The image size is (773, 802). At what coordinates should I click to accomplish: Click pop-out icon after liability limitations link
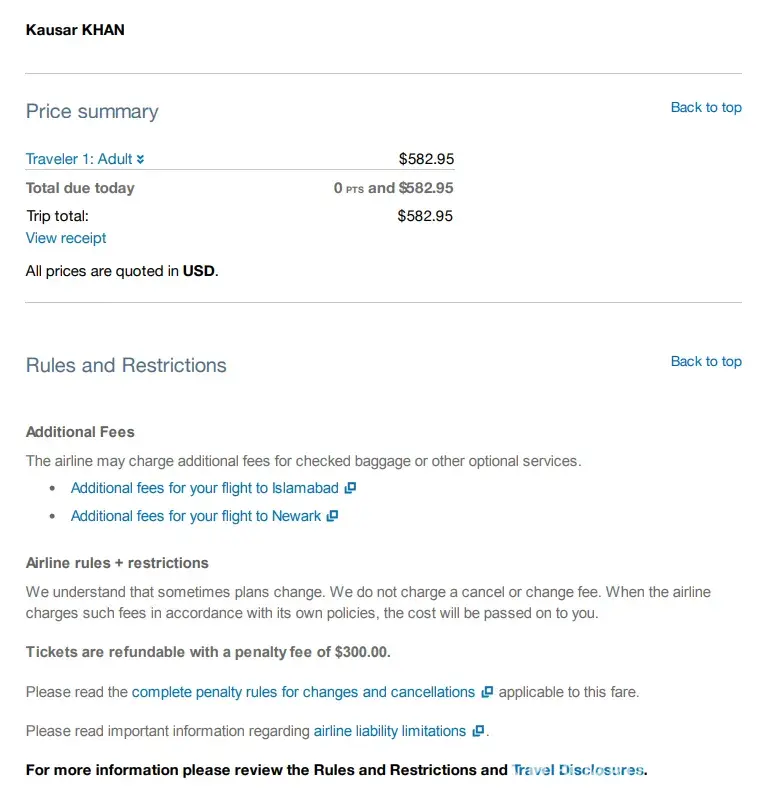[478, 731]
